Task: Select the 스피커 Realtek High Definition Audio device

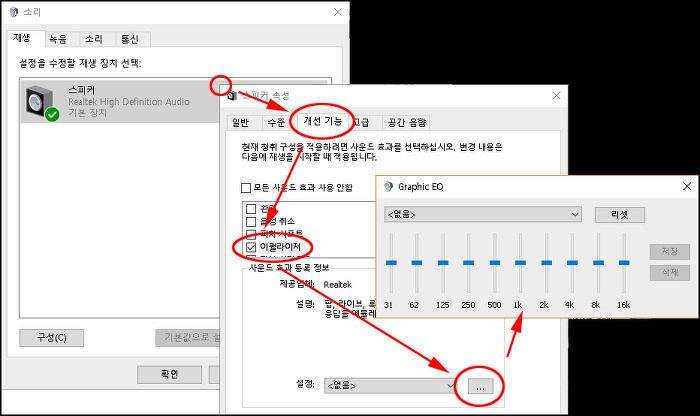Action: (121, 101)
